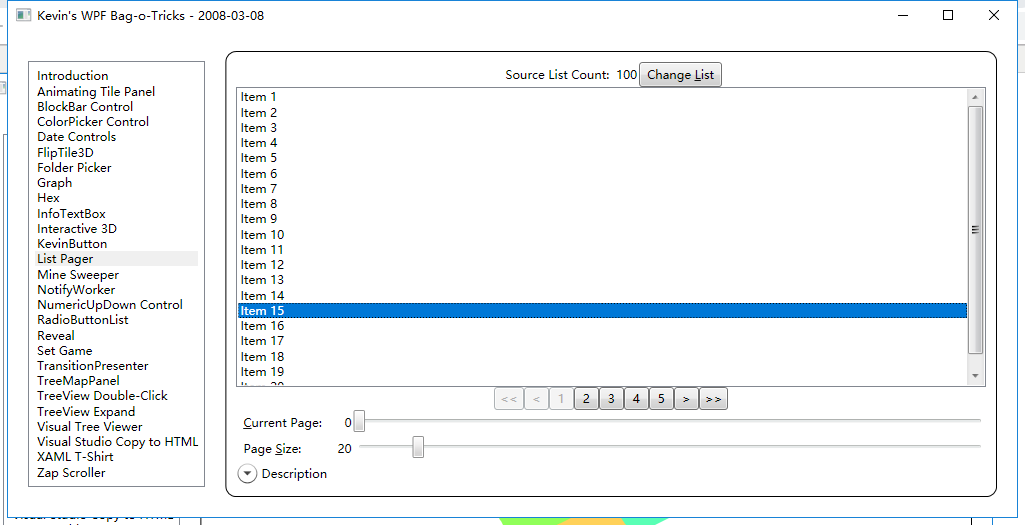Open NumericUpDown Control in sidebar
The image size is (1025, 525).
pos(110,305)
